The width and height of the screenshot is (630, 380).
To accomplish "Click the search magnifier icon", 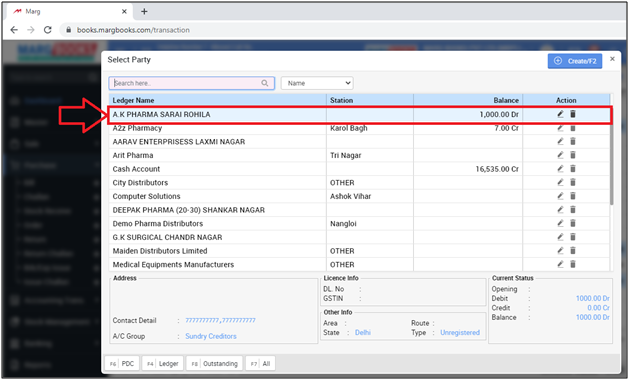I will 265,83.
